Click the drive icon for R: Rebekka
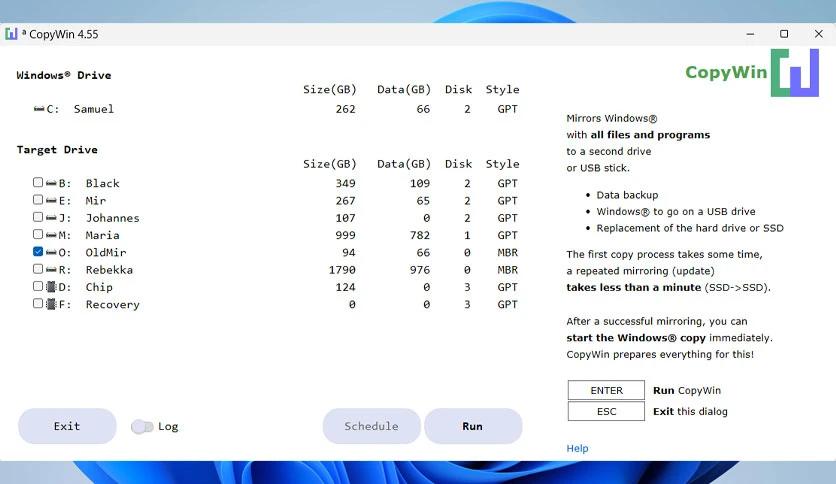The image size is (836, 484). (51, 270)
